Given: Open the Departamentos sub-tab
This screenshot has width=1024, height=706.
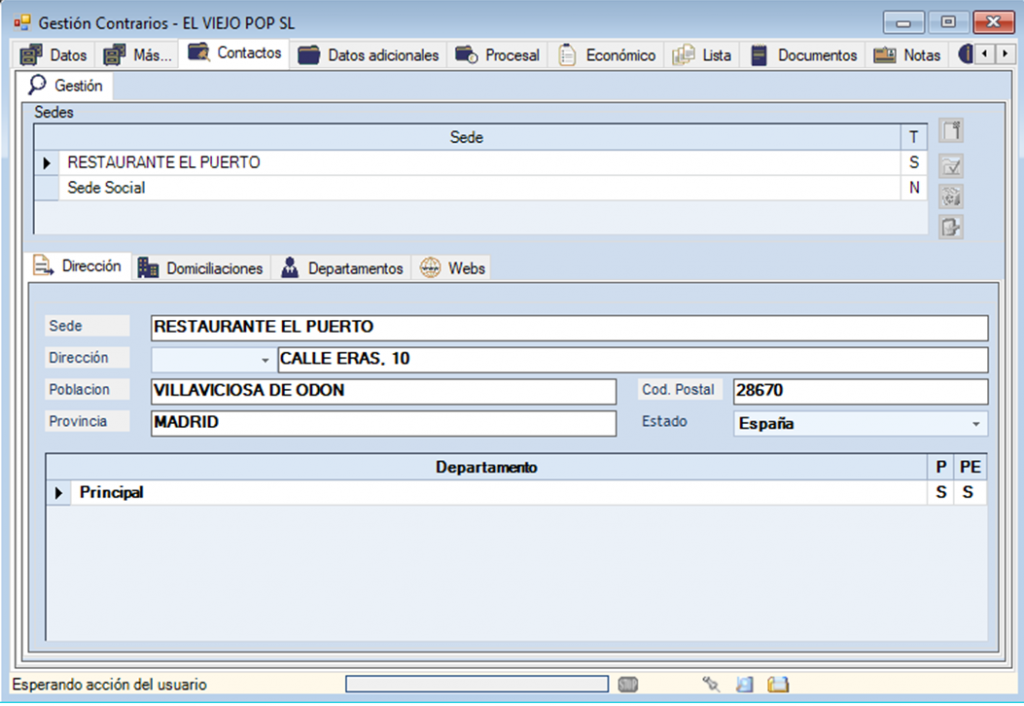Looking at the screenshot, I should tap(342, 268).
